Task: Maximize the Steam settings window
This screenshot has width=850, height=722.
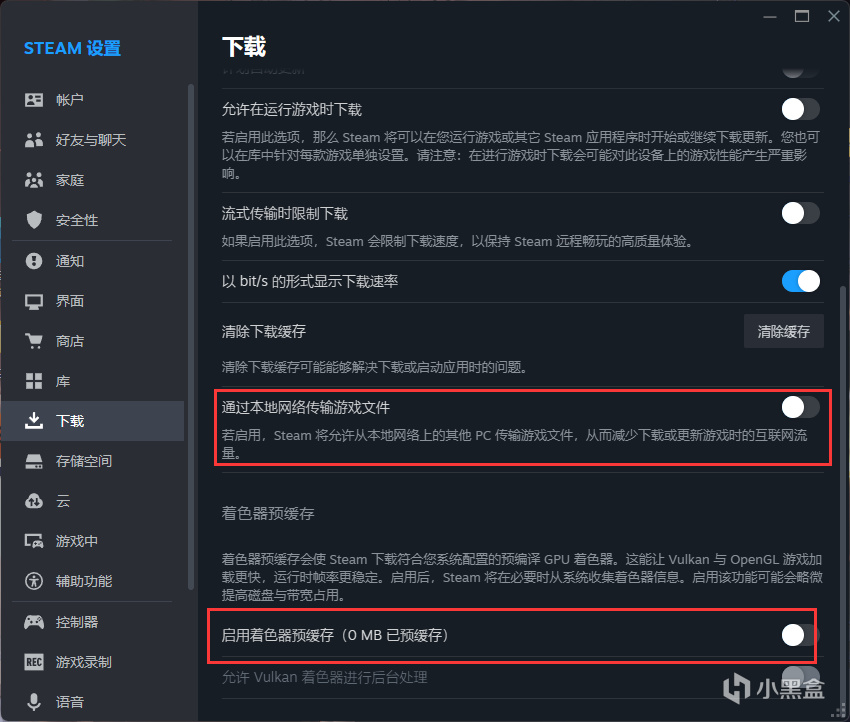Action: (x=802, y=16)
